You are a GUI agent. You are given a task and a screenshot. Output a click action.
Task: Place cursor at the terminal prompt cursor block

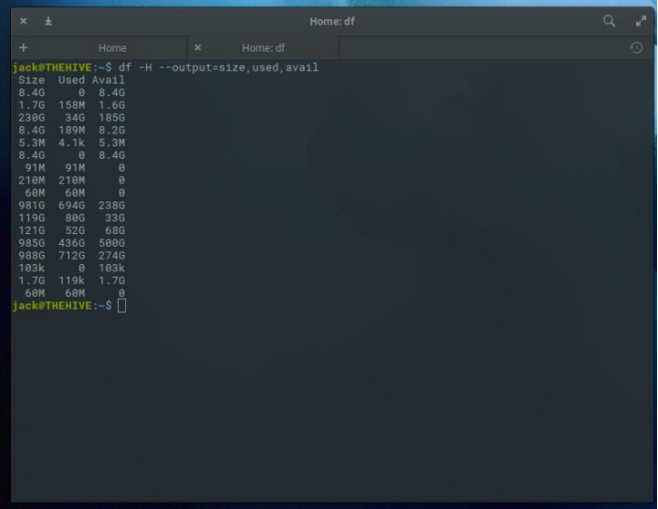pyautogui.click(x=122, y=306)
